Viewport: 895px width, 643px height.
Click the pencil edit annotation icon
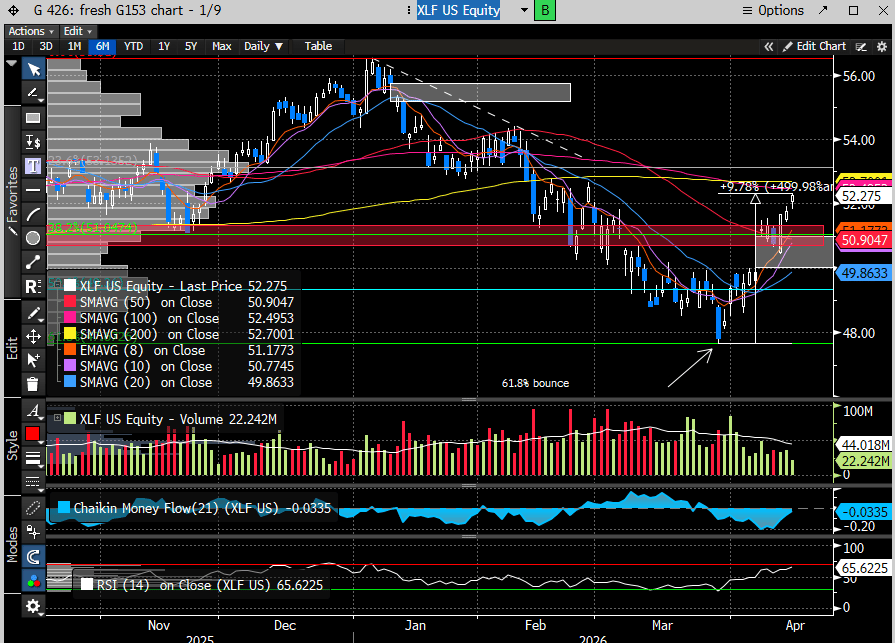pyautogui.click(x=34, y=313)
